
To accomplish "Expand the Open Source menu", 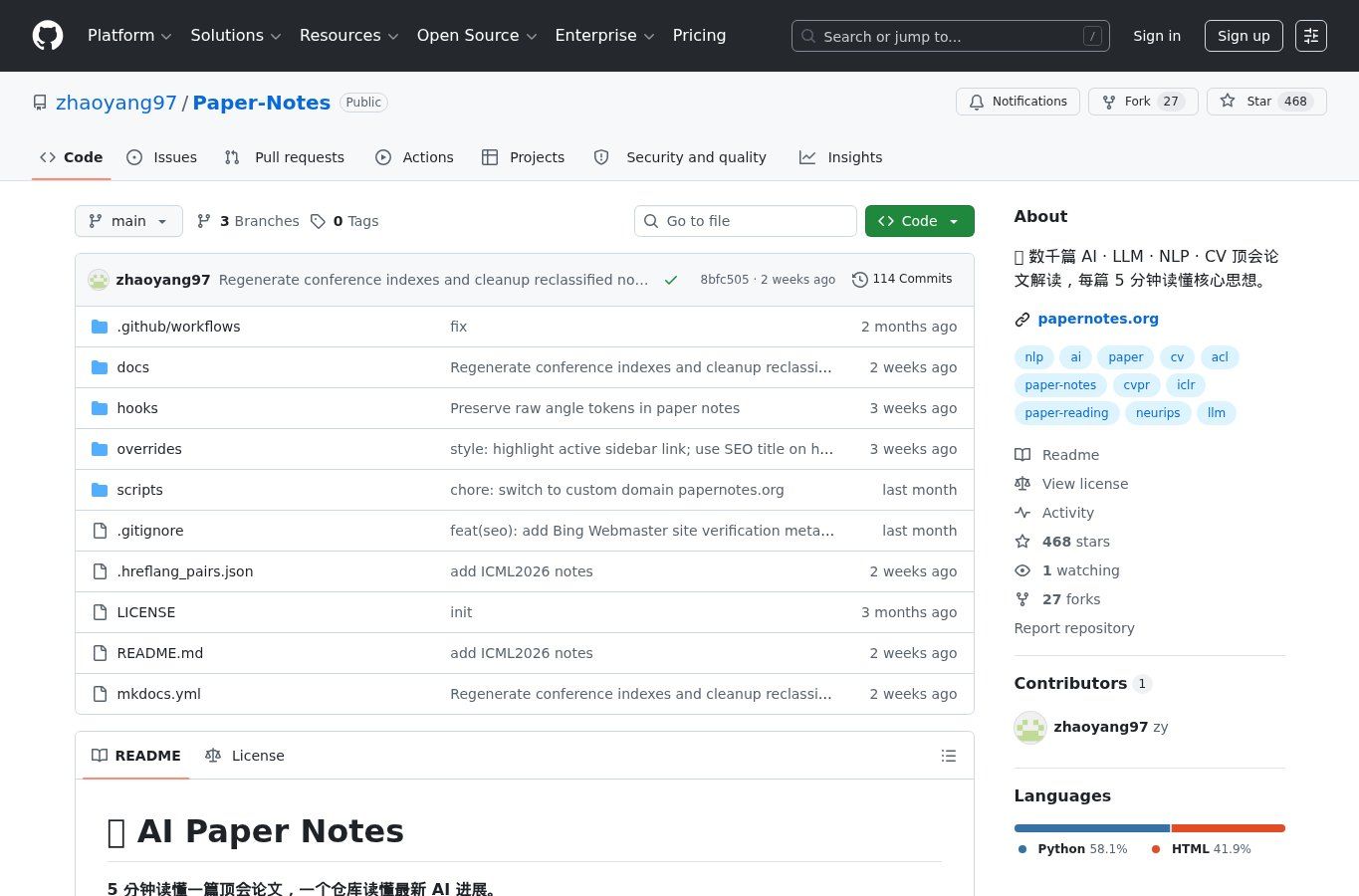I will (x=477, y=36).
